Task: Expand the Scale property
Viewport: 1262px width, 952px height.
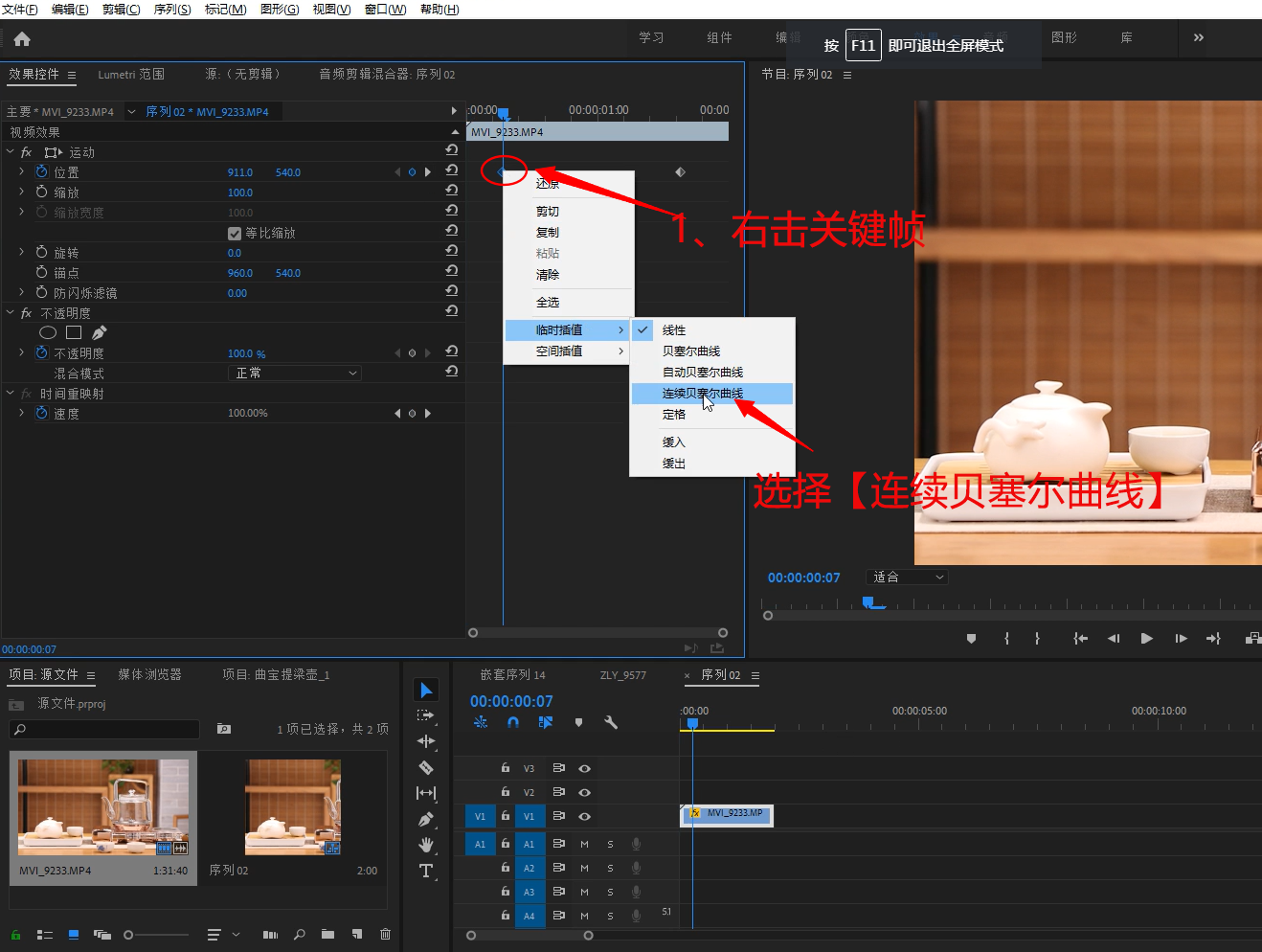Action: tap(21, 192)
